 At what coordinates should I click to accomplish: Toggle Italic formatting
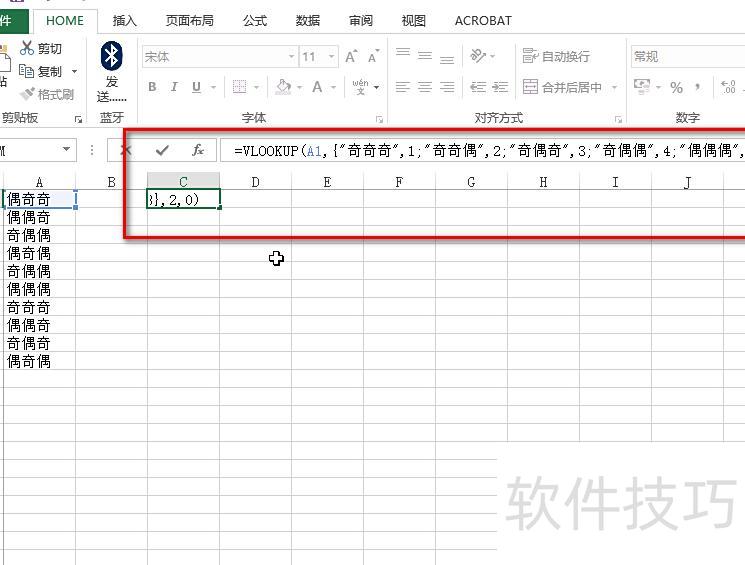pyautogui.click(x=174, y=87)
